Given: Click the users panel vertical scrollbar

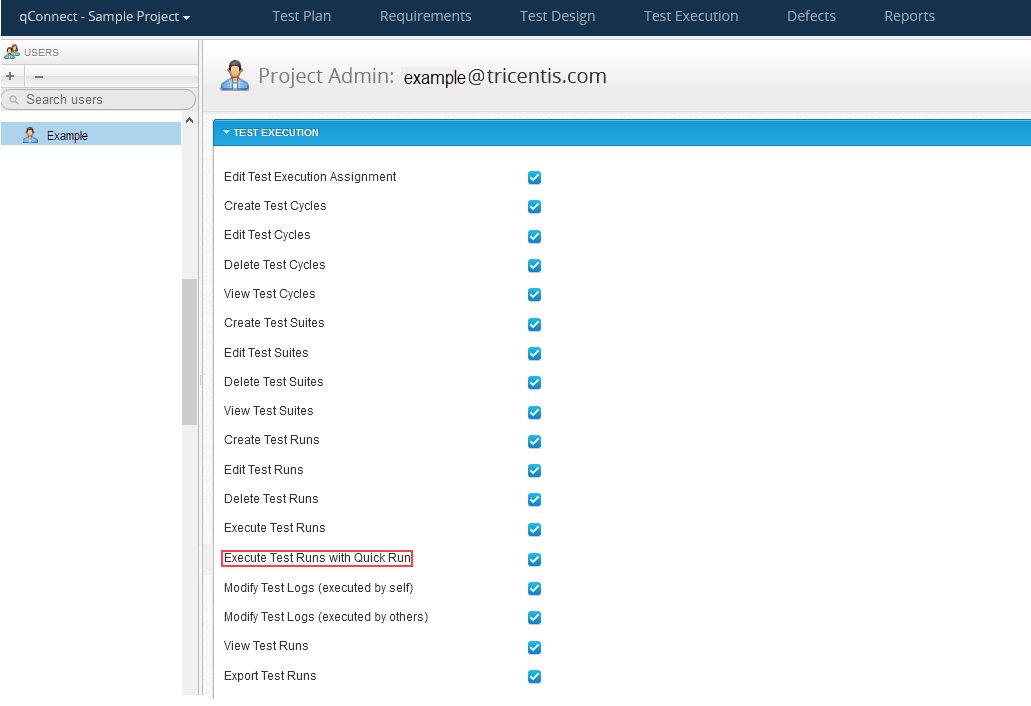Looking at the screenshot, I should pos(189,350).
